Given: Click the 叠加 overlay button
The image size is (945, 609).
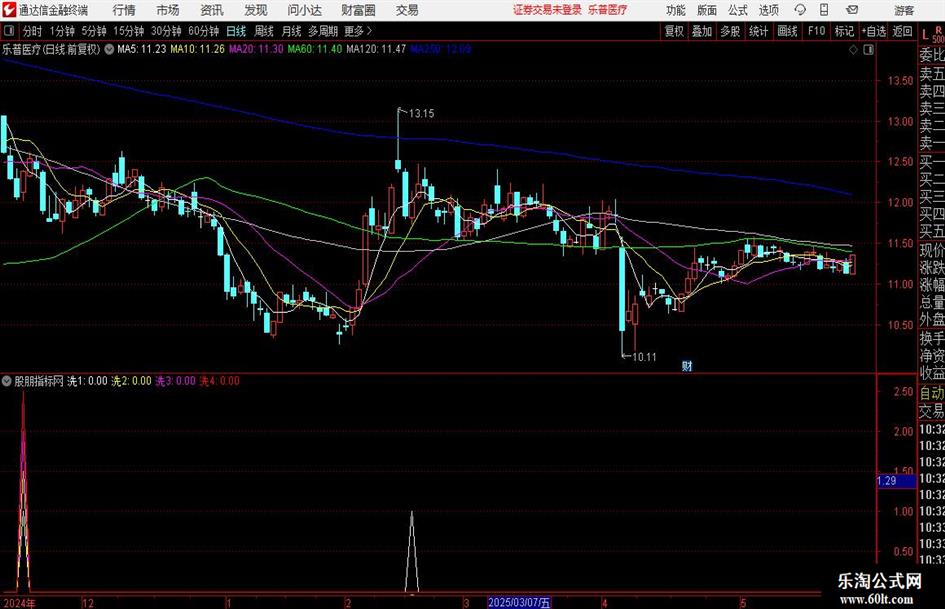Looking at the screenshot, I should pos(702,31).
